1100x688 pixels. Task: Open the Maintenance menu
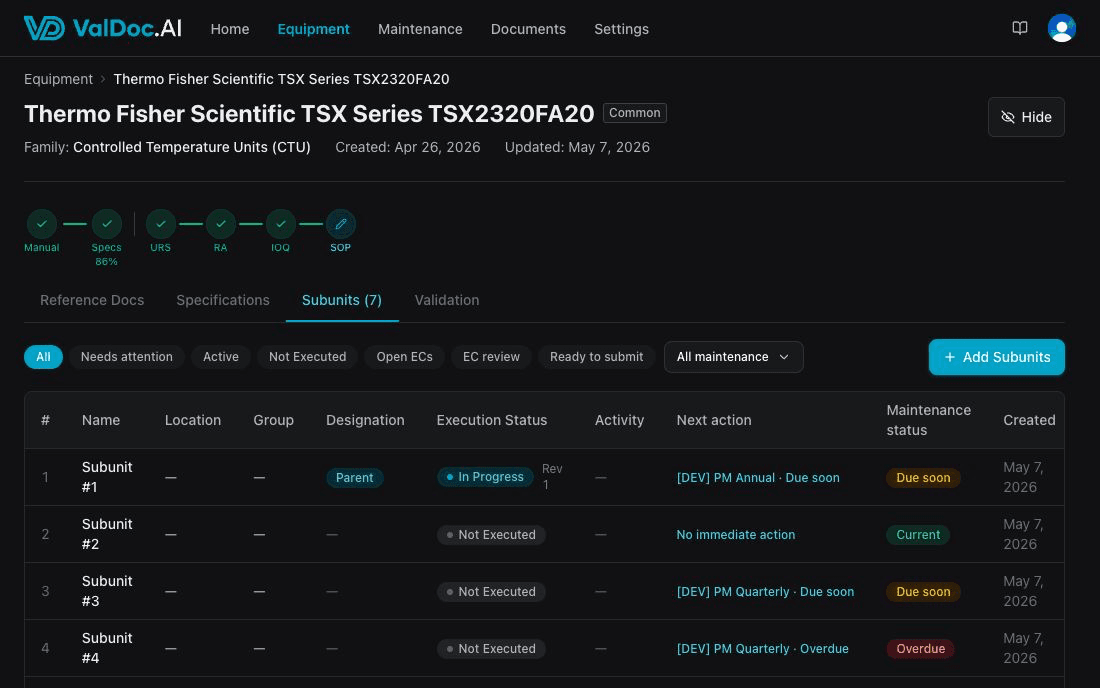420,29
